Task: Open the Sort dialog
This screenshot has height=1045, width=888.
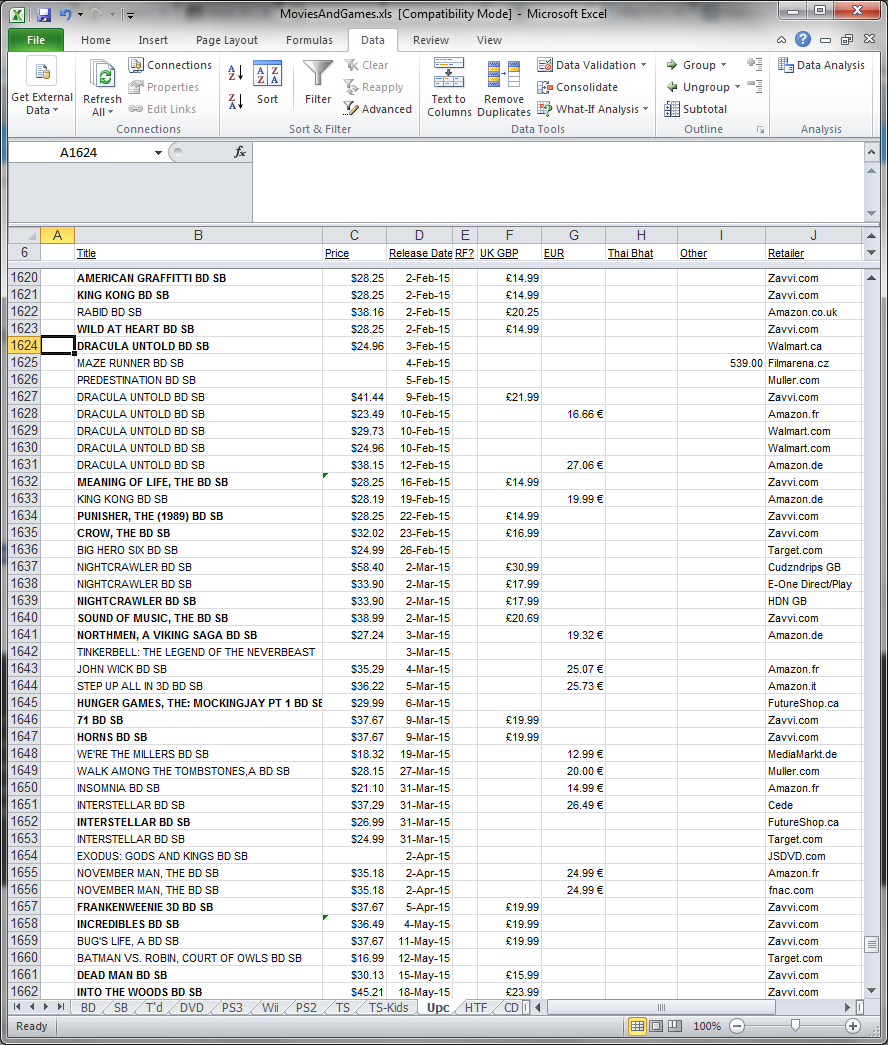Action: pyautogui.click(x=267, y=83)
